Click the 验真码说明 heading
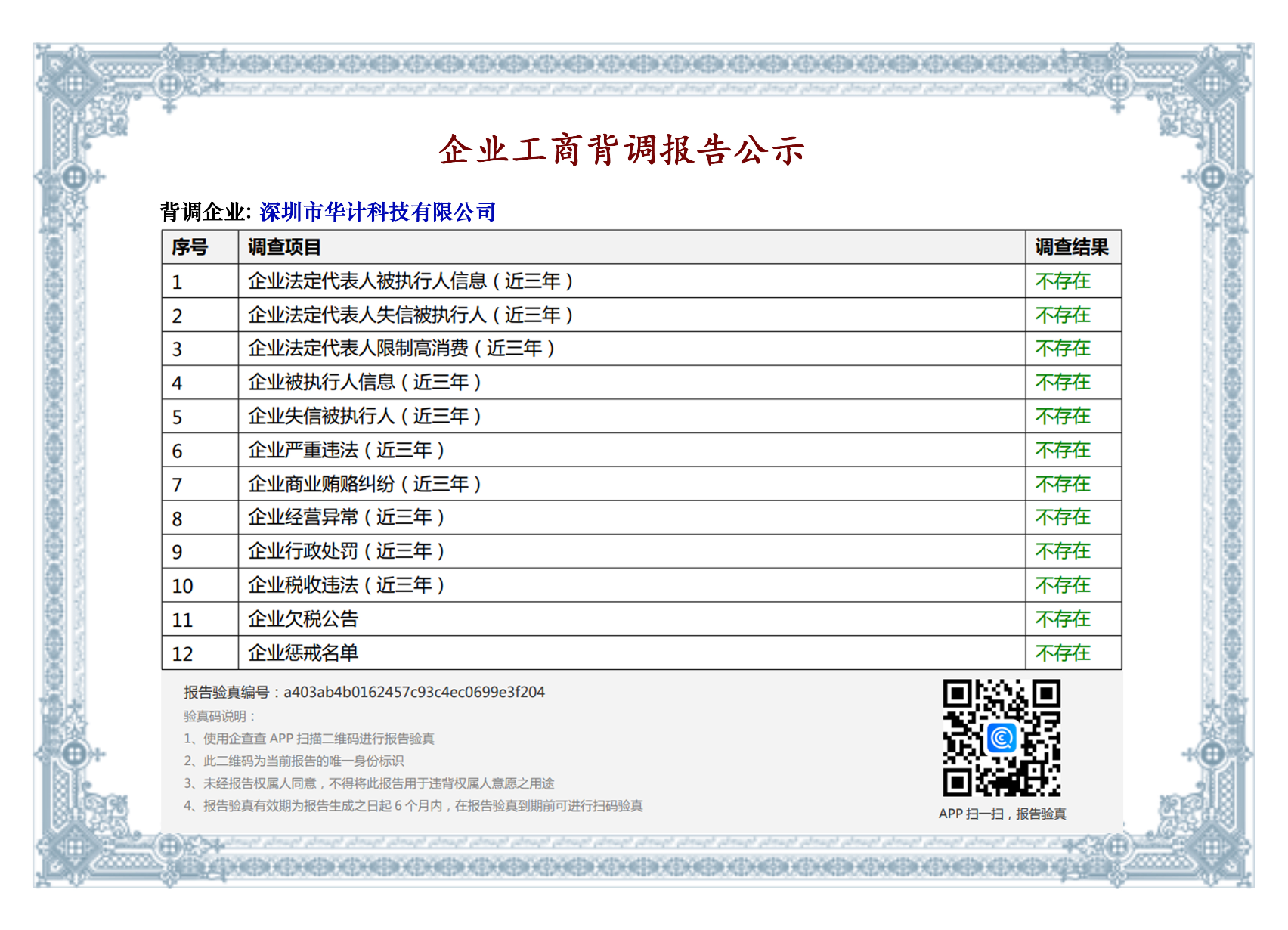This screenshot has width=1288, height=930. coord(220,716)
